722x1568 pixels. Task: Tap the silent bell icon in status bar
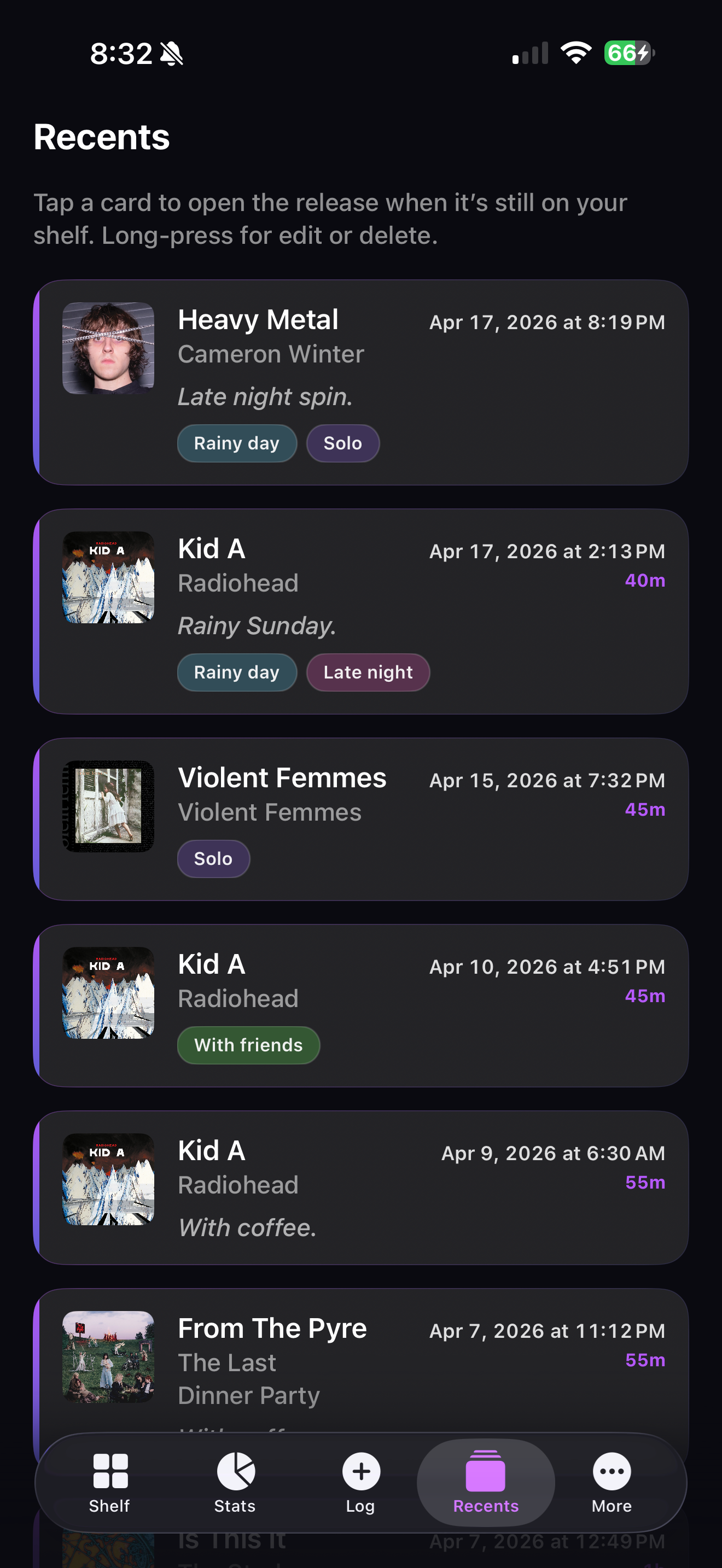coord(172,54)
